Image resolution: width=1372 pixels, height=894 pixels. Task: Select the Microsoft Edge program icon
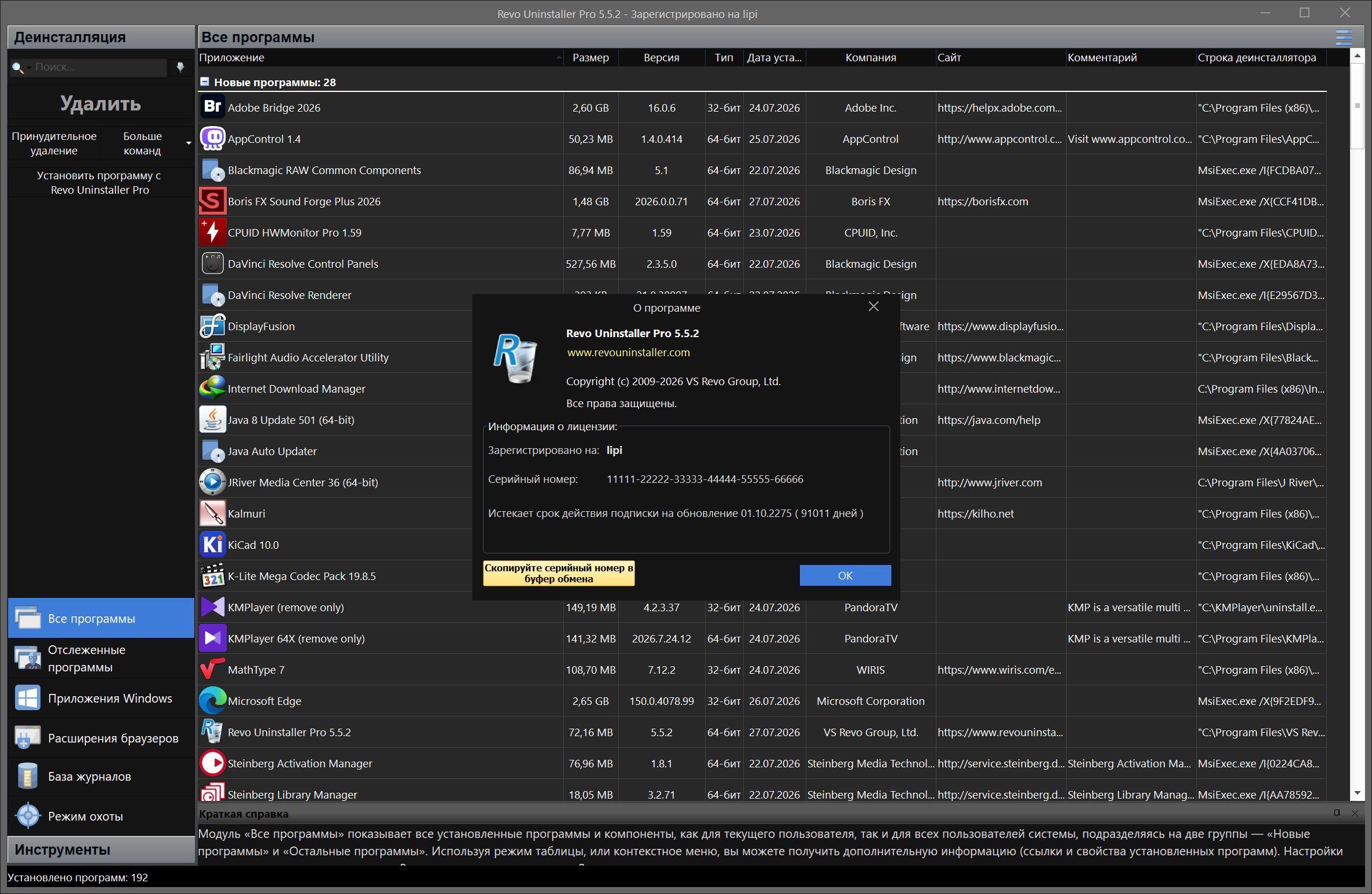coord(212,701)
